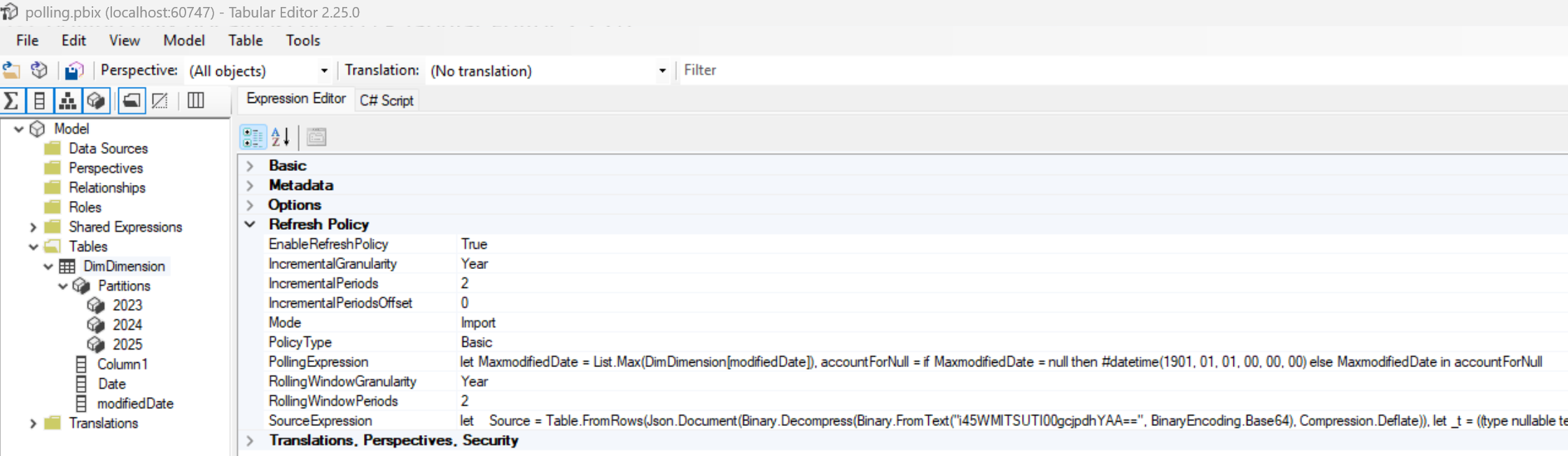The width and height of the screenshot is (1568, 456).
Task: Toggle the show hierarchies filter button
Action: coord(68,101)
